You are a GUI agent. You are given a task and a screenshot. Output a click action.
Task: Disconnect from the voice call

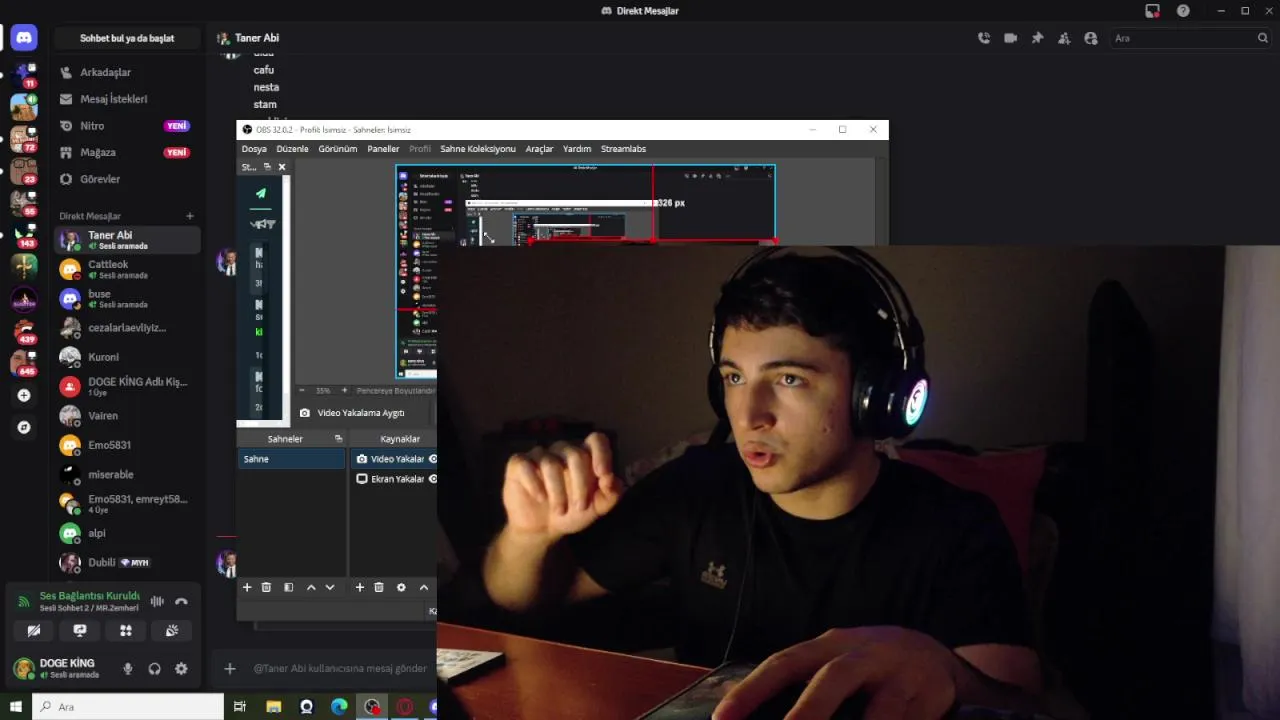pos(181,601)
